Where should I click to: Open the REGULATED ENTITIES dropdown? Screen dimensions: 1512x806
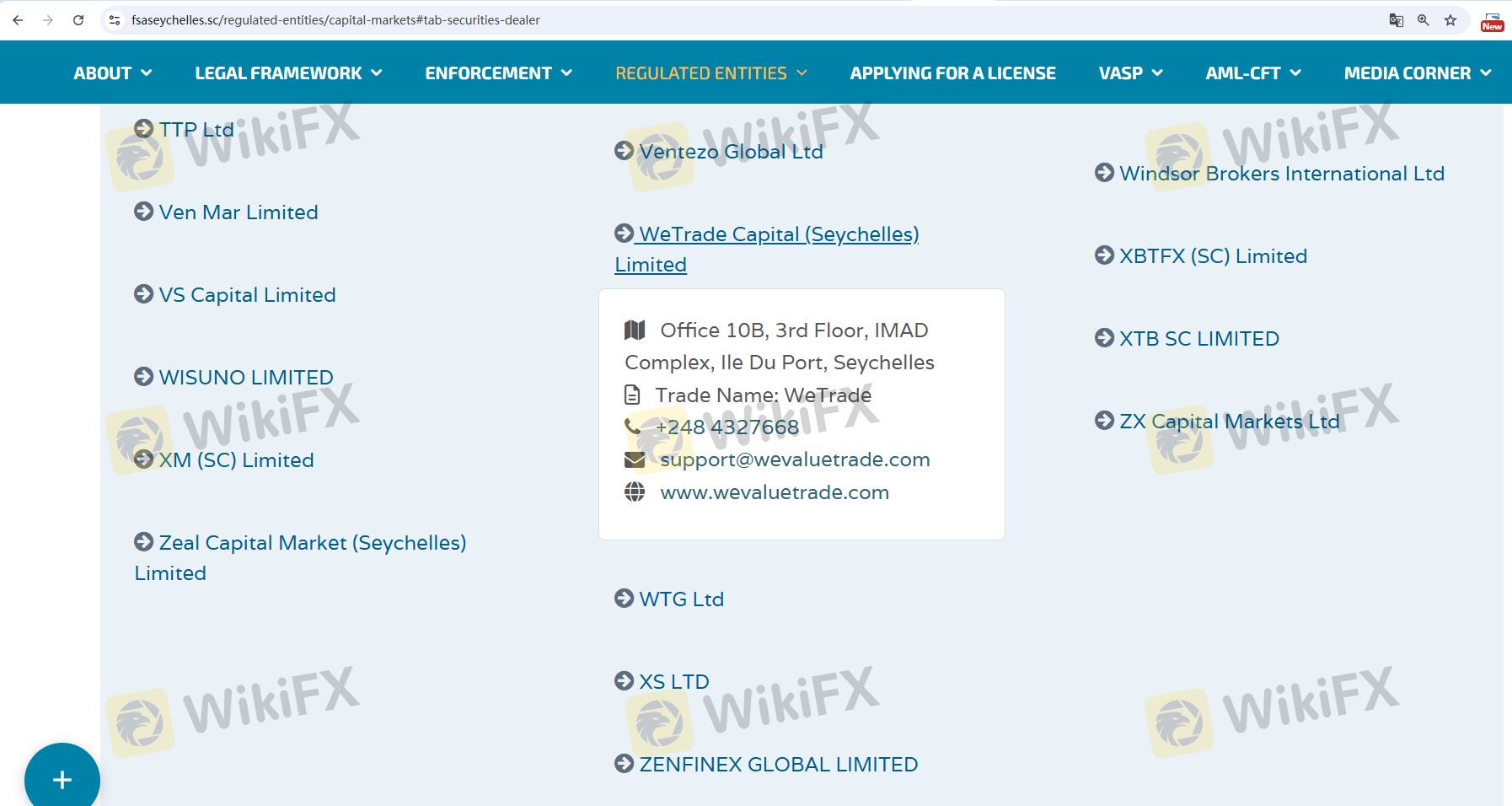[710, 73]
